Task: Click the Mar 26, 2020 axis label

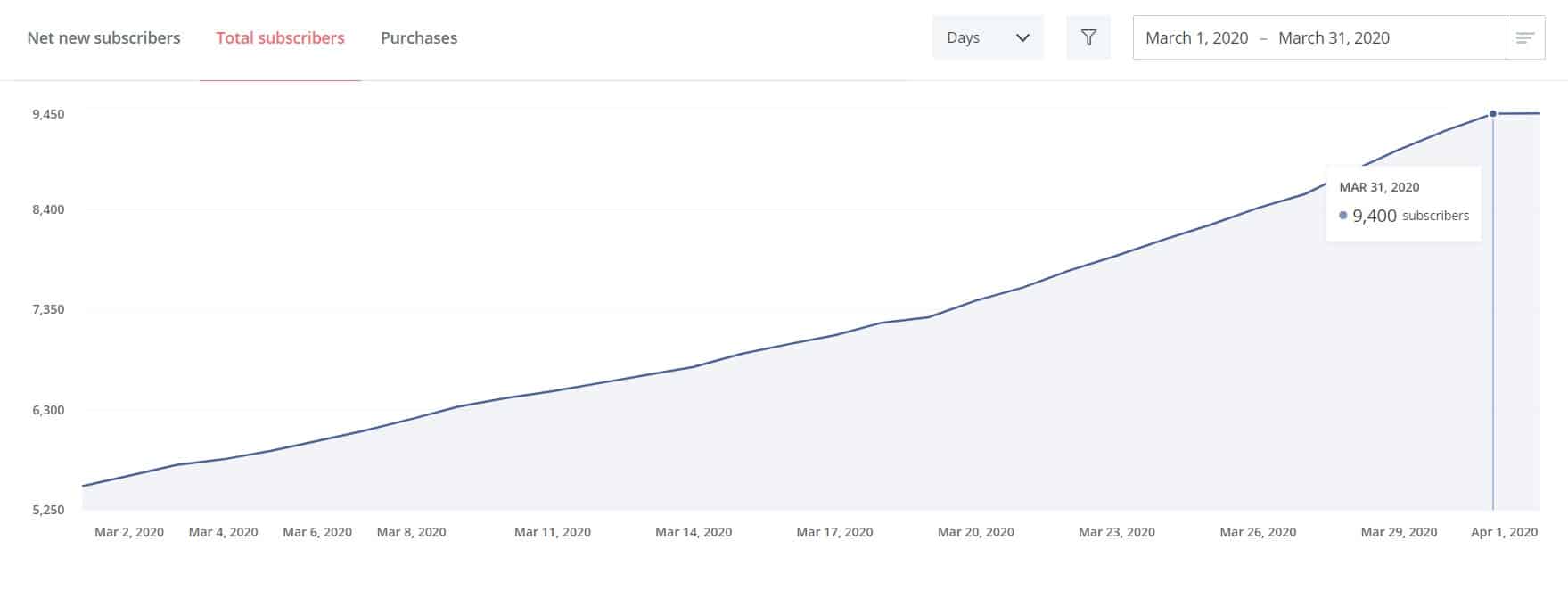Action: point(1258,532)
